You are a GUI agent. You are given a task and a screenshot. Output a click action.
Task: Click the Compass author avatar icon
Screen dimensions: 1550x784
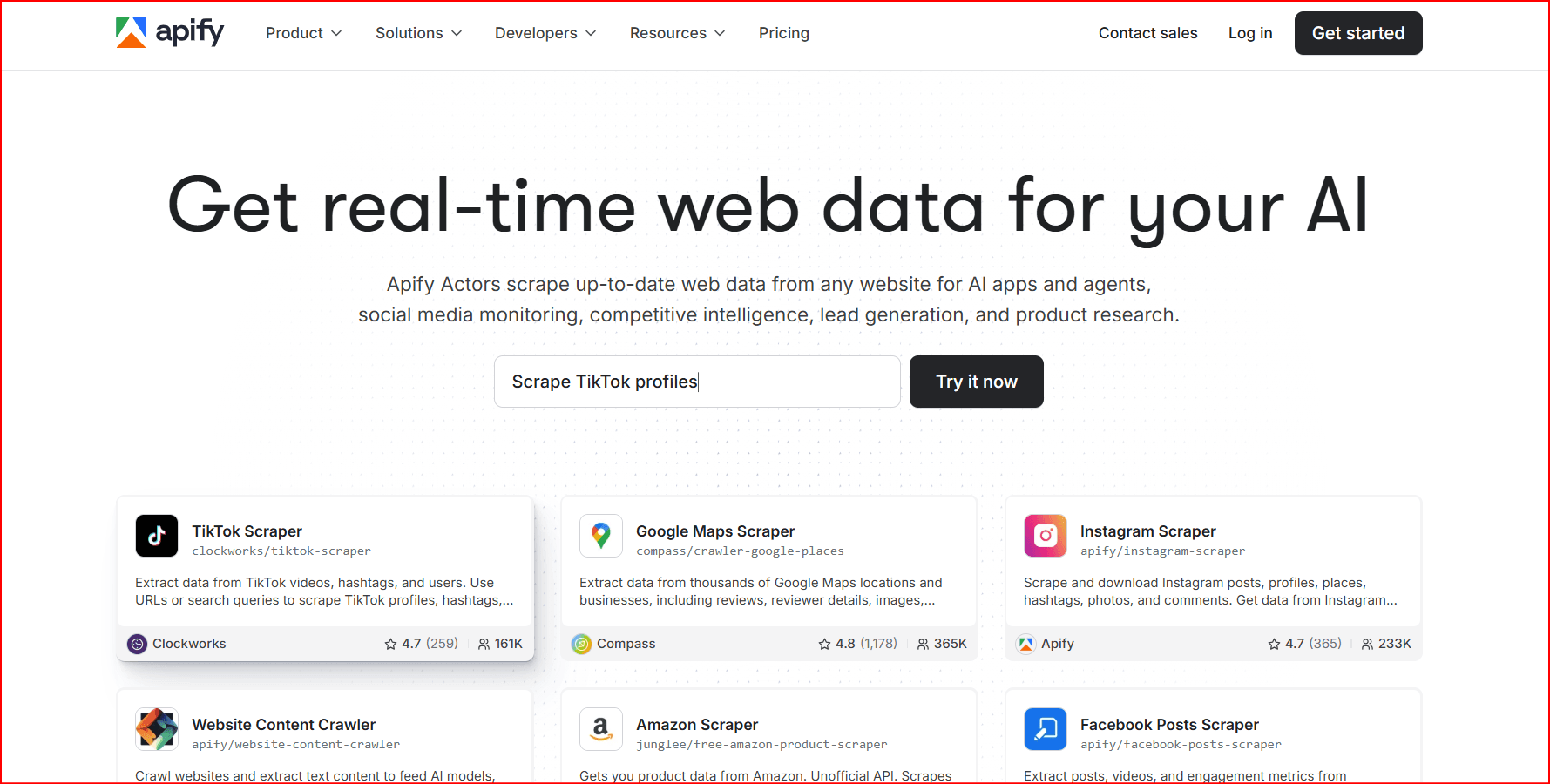(x=581, y=644)
